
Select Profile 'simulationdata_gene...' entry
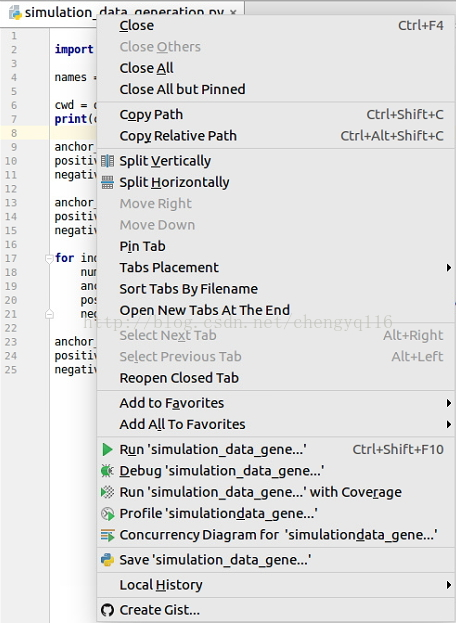(276, 514)
